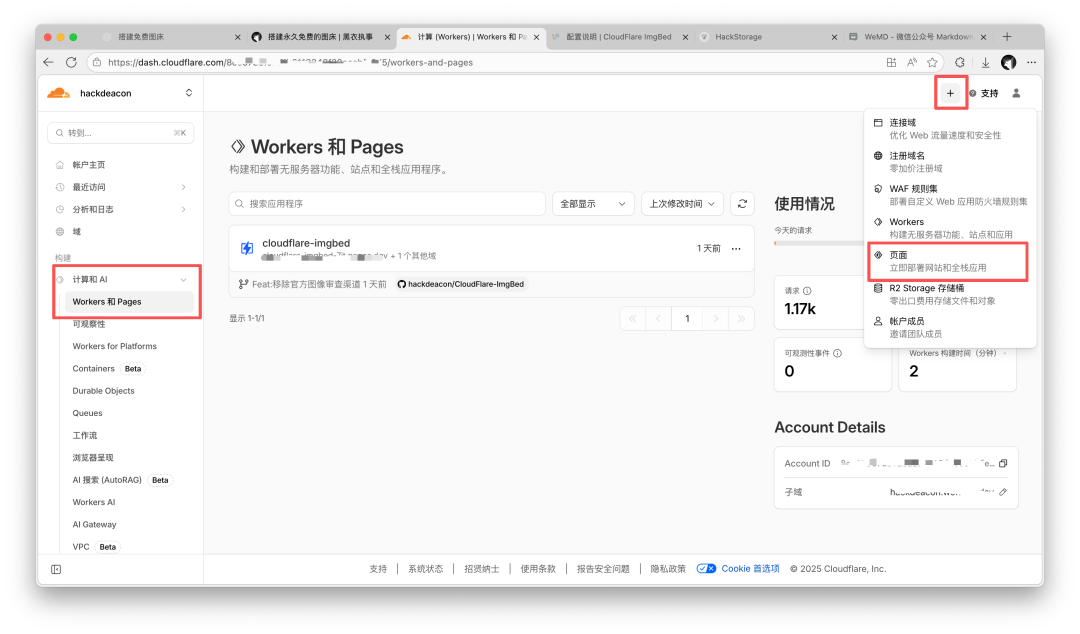Open browser settings ellipsis menu

click(1031, 62)
